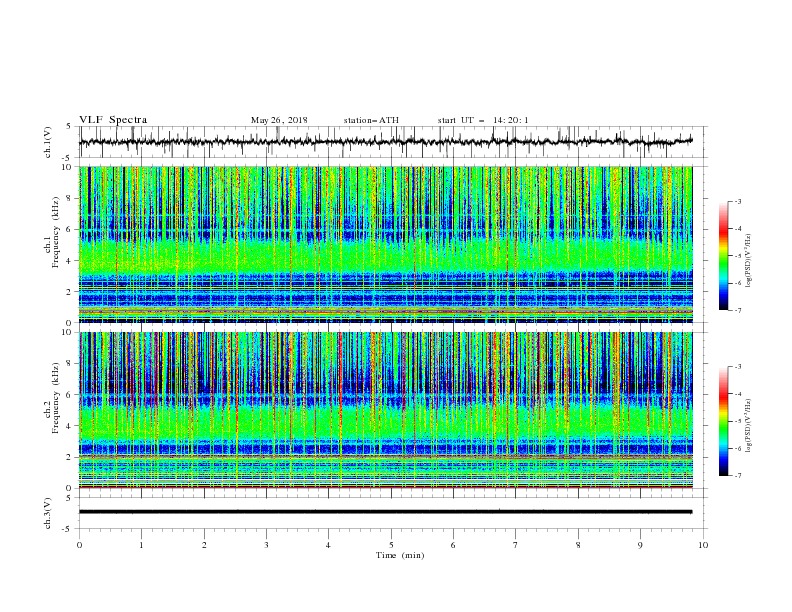Click the "station=ATH" header label
Image resolution: width=792 pixels, height=612 pixels.
(x=371, y=120)
